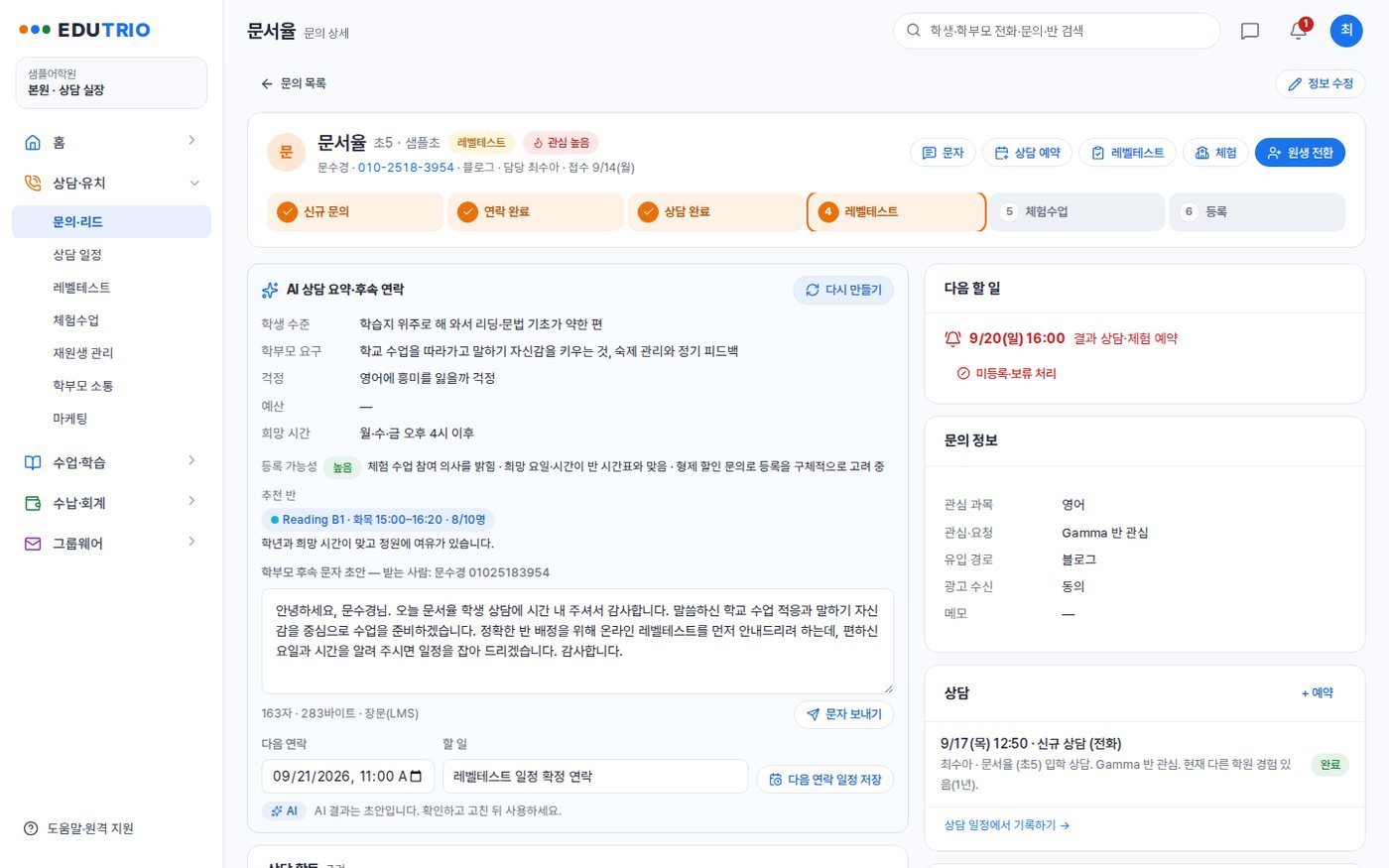Viewport: 1389px width, 868px height.
Task: Expand the 수업·학습 sidebar section
Action: click(x=191, y=461)
